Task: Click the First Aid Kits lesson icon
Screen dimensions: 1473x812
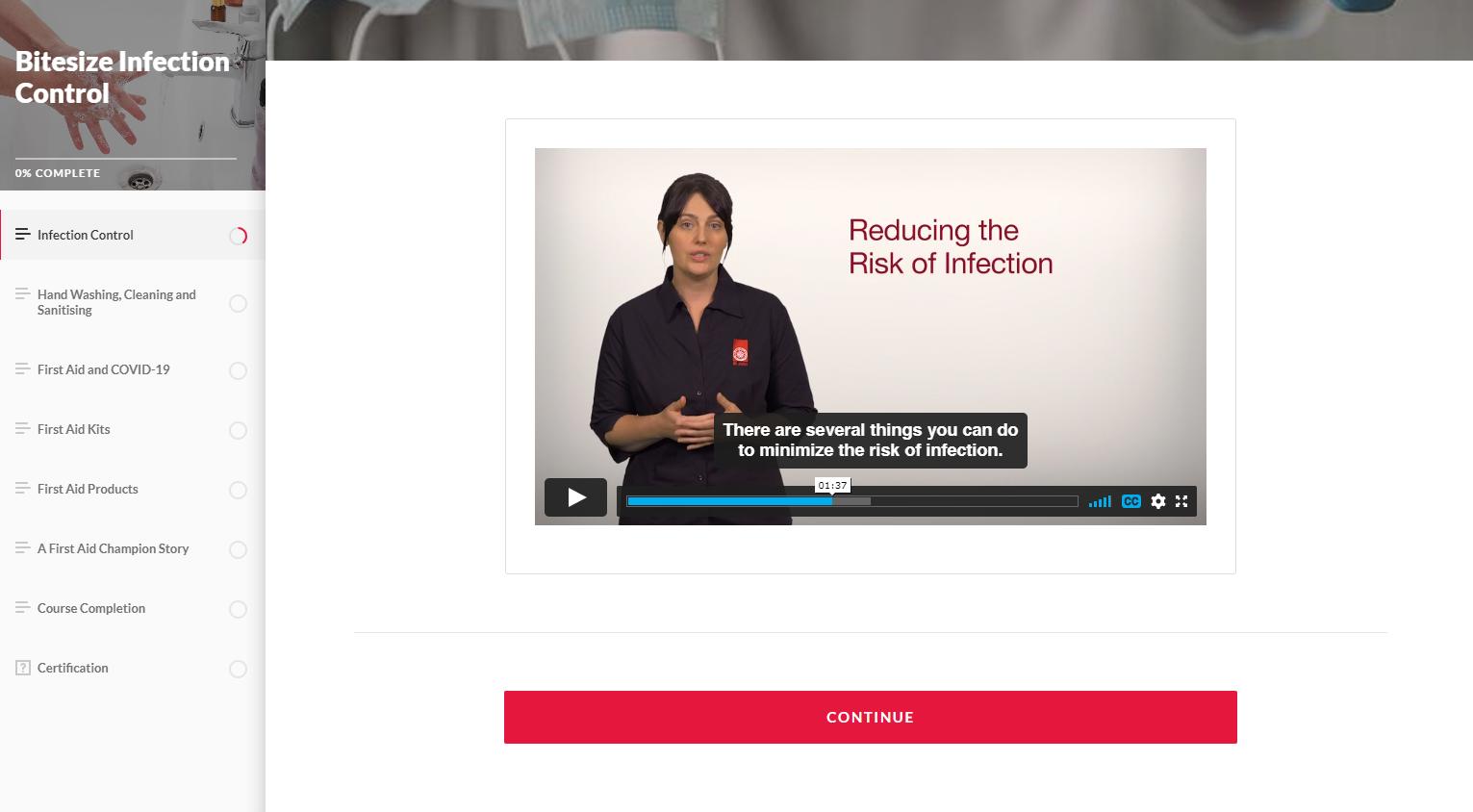Action: click(x=23, y=429)
